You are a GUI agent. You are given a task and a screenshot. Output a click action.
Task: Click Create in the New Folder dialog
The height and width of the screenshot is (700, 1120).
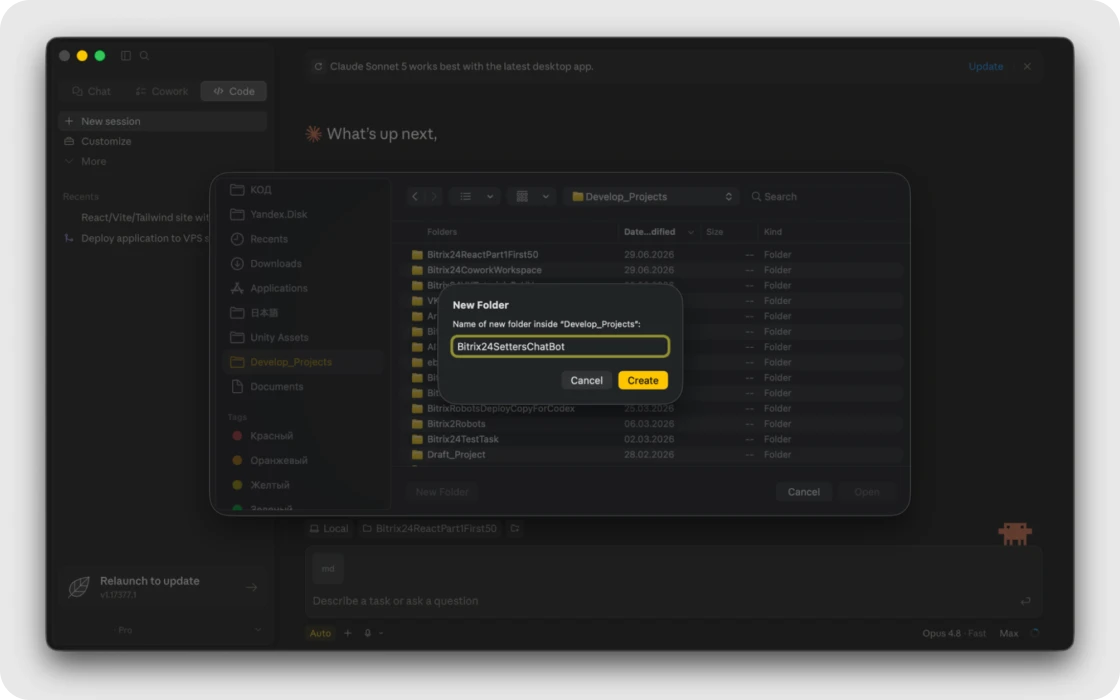click(x=643, y=380)
